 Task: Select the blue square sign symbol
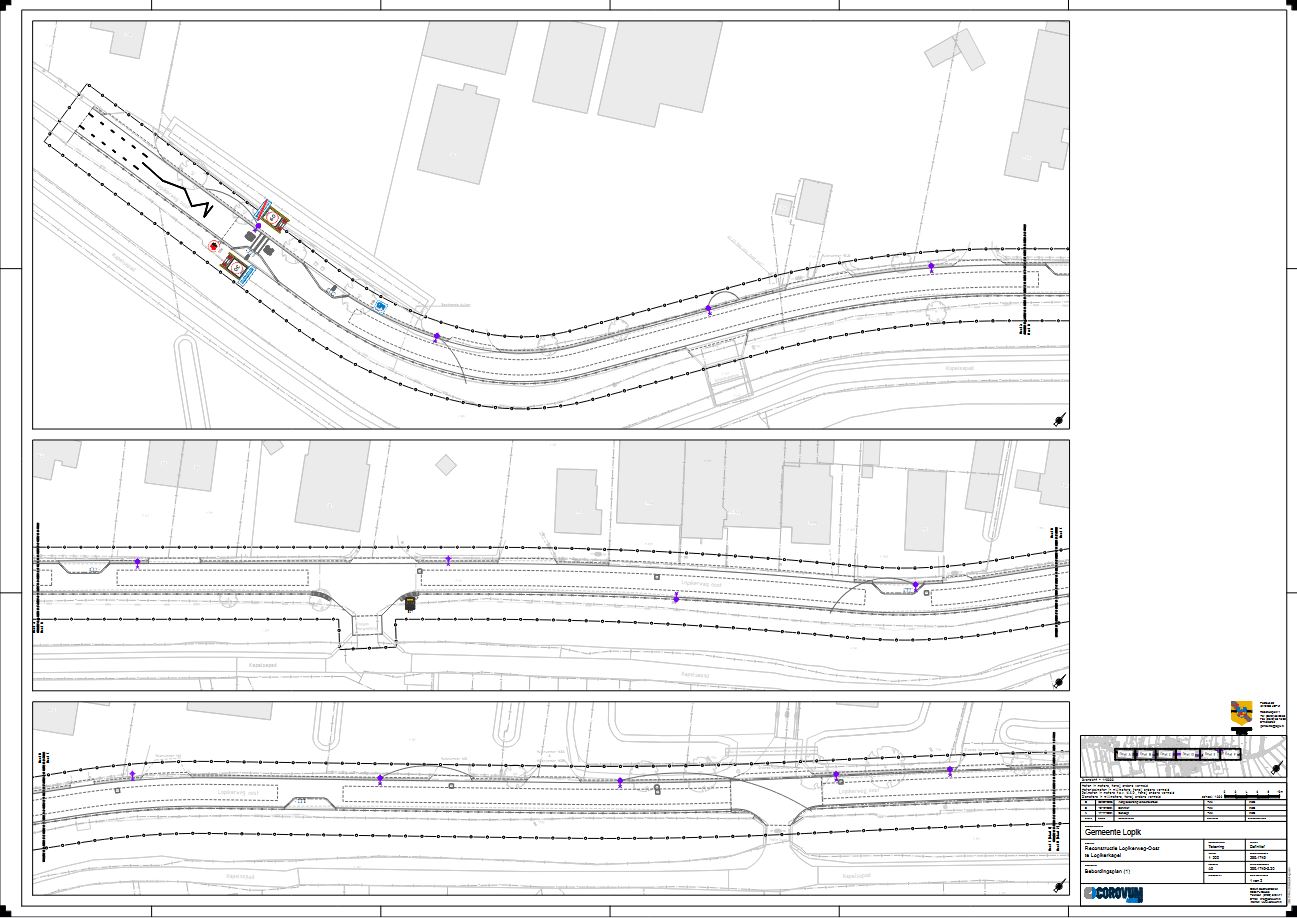click(380, 304)
